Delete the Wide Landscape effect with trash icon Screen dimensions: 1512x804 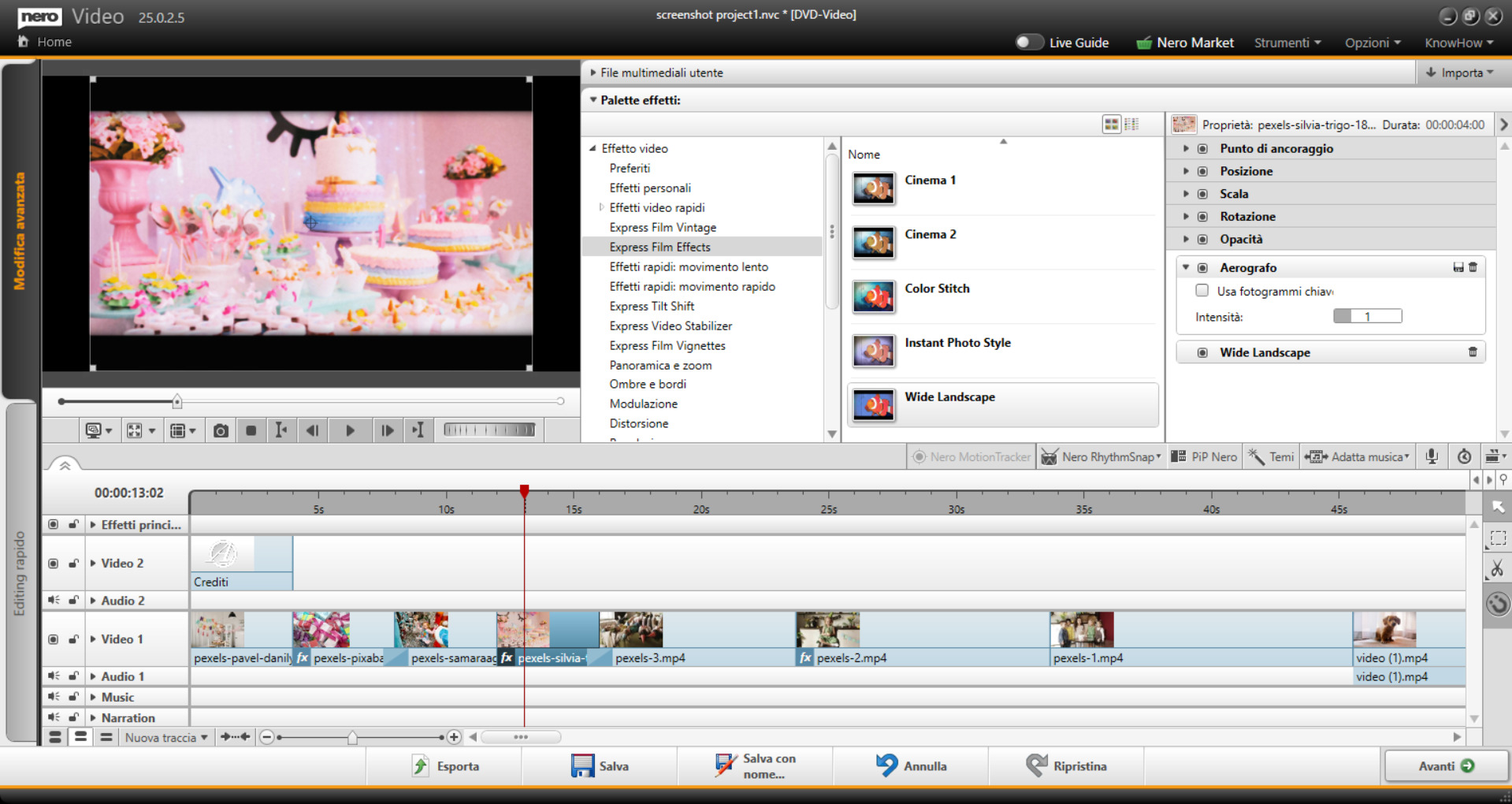[x=1473, y=352]
